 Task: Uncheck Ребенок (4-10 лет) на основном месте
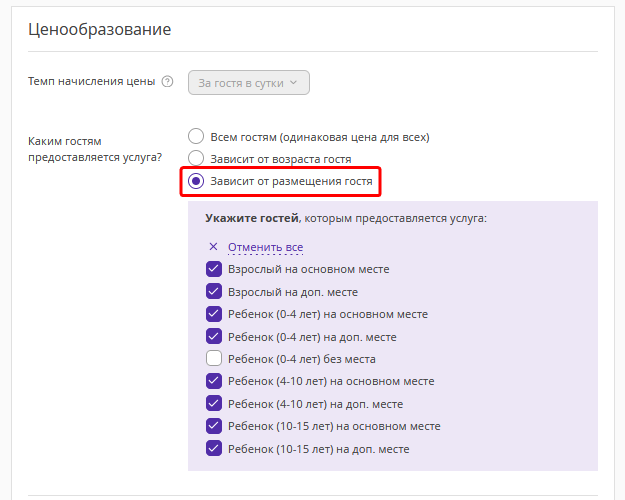point(214,381)
